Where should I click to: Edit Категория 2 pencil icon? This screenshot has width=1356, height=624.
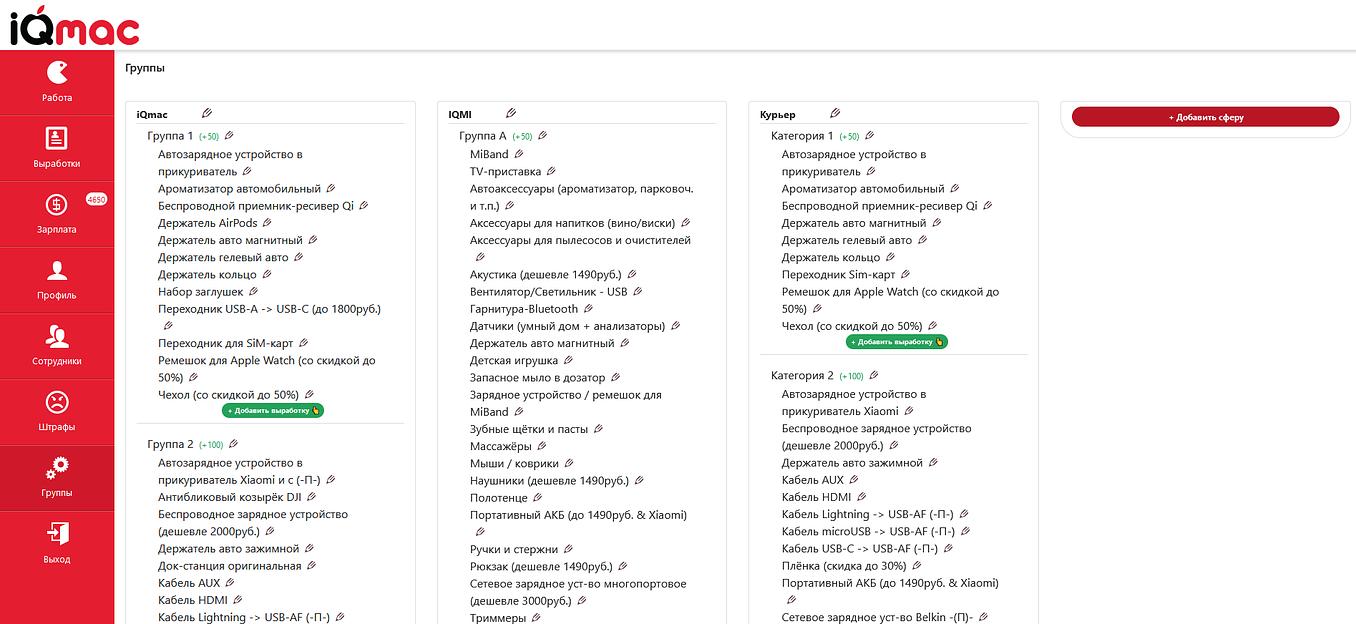pyautogui.click(x=873, y=376)
